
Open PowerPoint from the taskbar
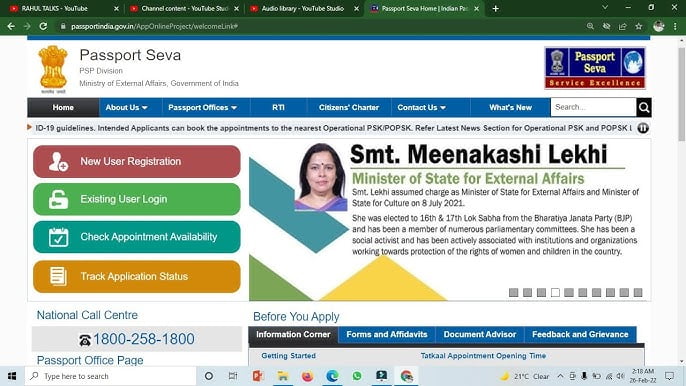(258, 376)
